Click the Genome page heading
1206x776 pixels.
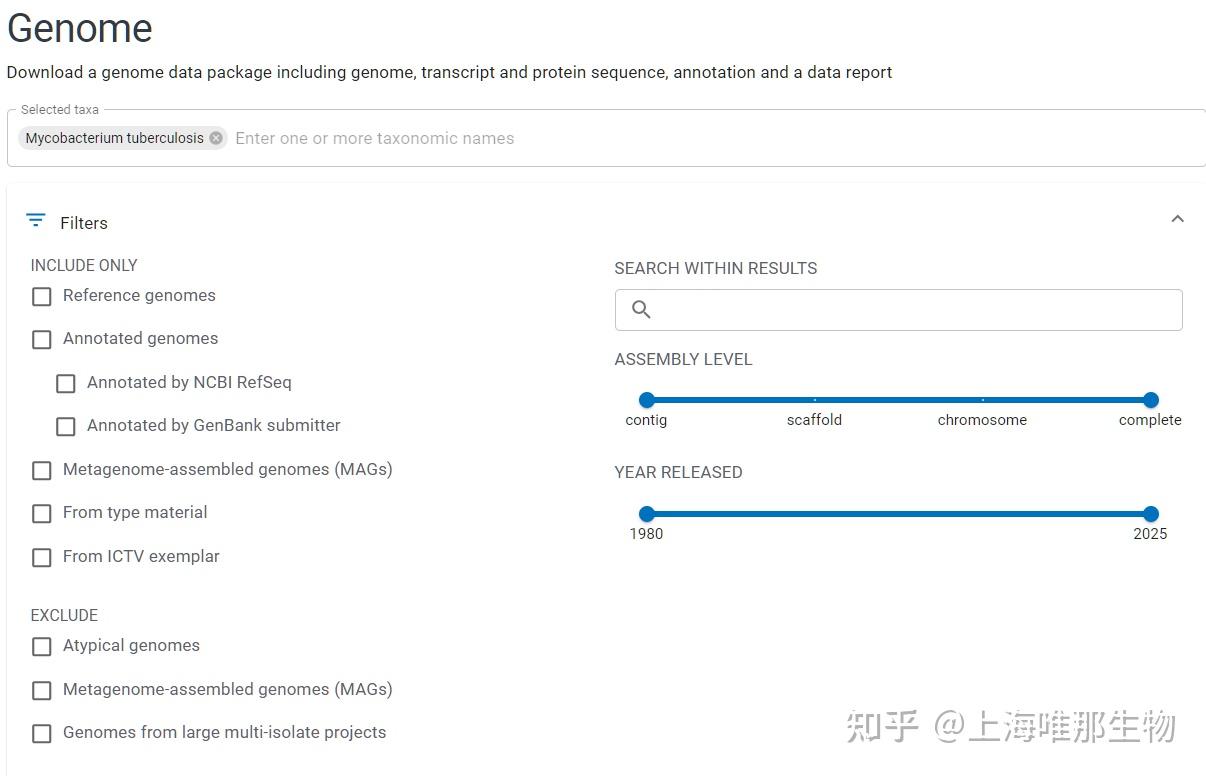point(79,28)
